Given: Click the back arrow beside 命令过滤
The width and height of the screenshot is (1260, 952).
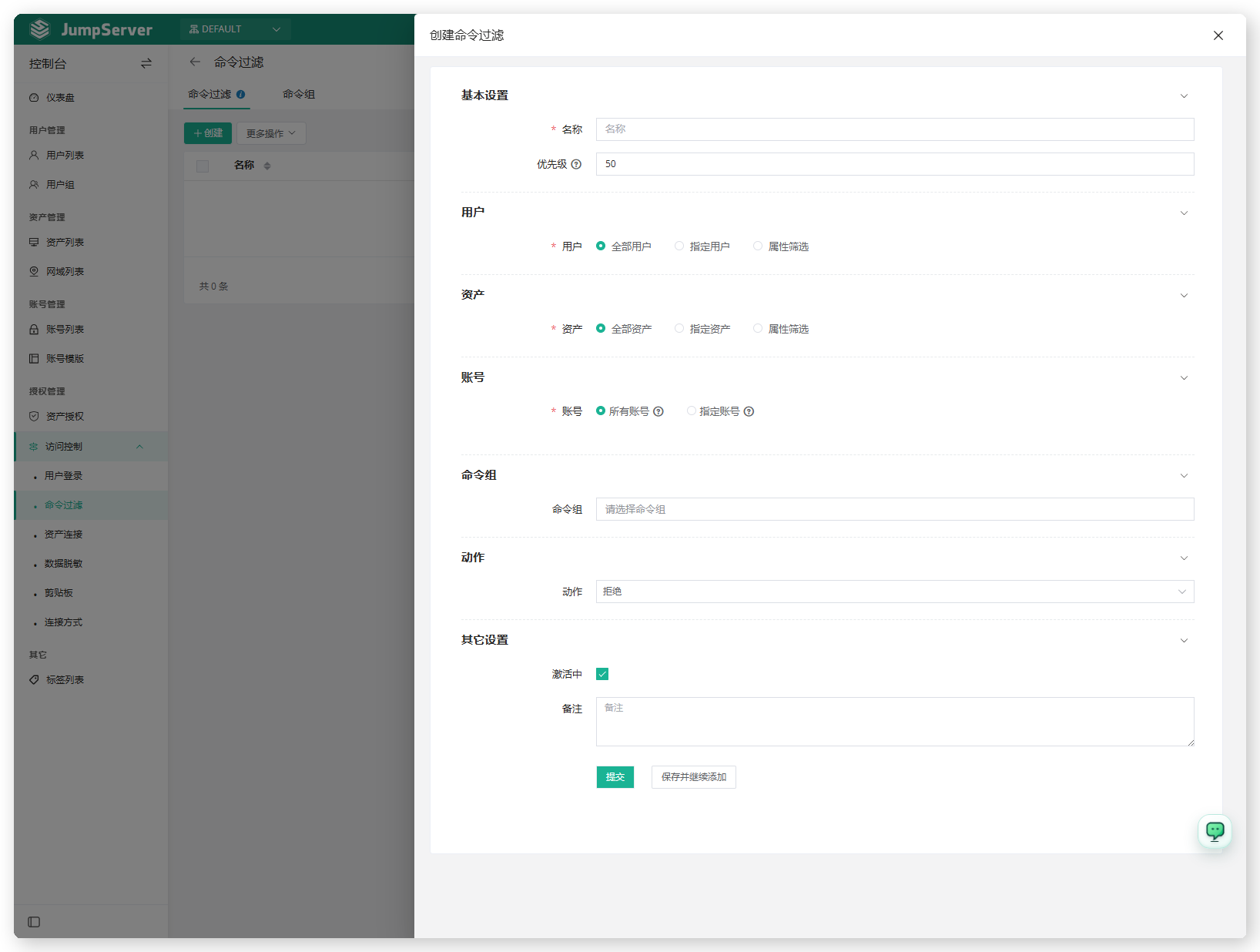Looking at the screenshot, I should tap(195, 62).
